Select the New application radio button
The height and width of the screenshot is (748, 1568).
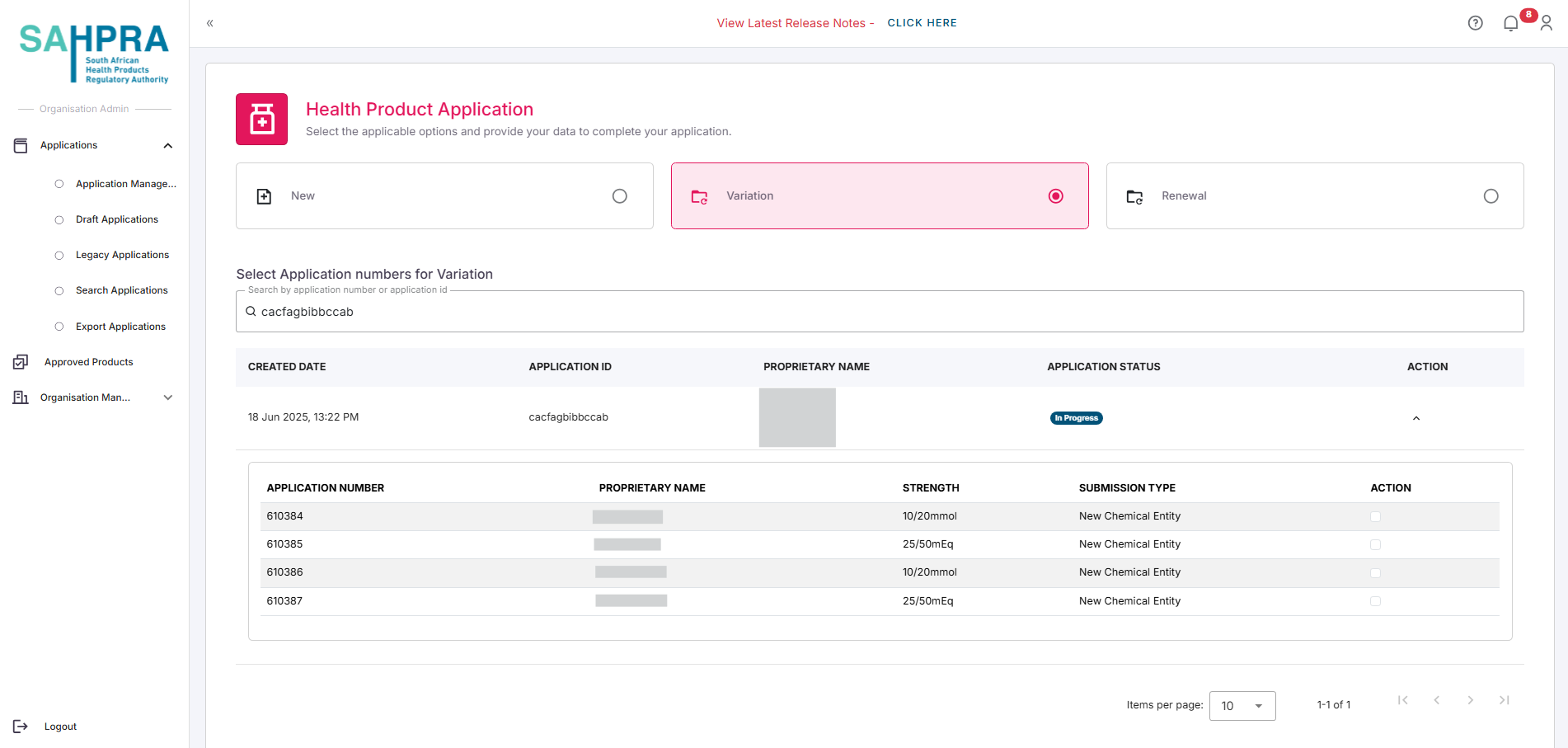pos(620,196)
